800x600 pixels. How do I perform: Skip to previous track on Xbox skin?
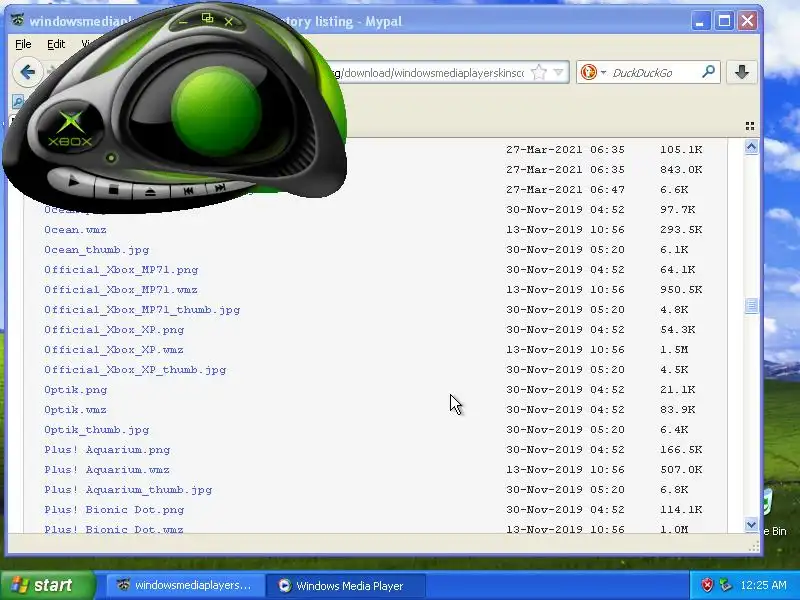188,190
